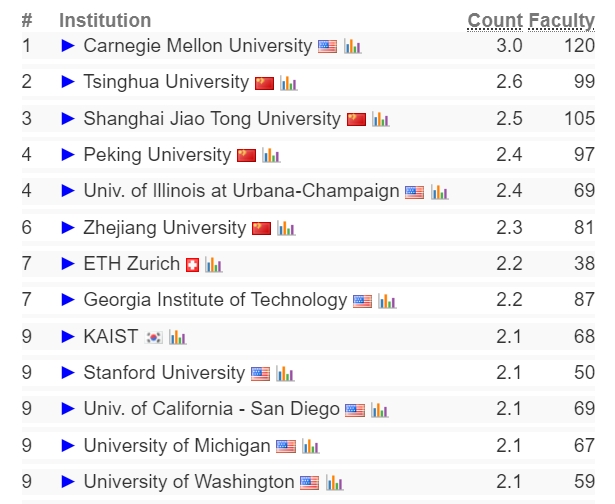Click University of Washington chart icon
This screenshot has height=504, width=615.
point(335,483)
